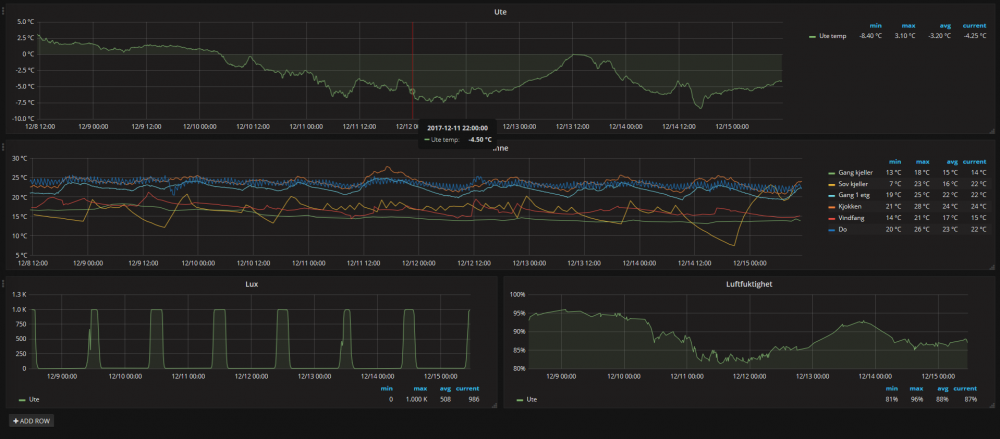Image resolution: width=1000 pixels, height=439 pixels.
Task: Click the Ute temp legend color line
Action: 812,36
